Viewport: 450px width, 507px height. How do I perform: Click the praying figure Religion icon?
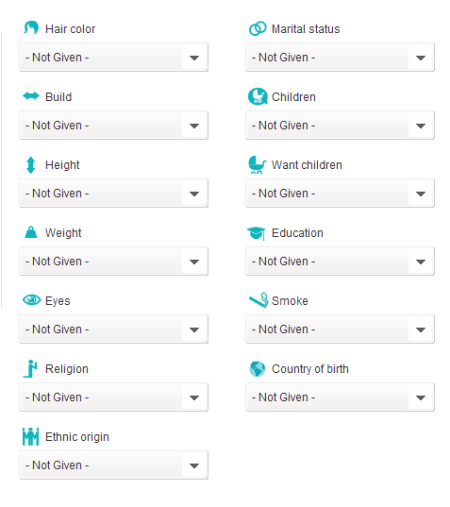[x=30, y=369]
